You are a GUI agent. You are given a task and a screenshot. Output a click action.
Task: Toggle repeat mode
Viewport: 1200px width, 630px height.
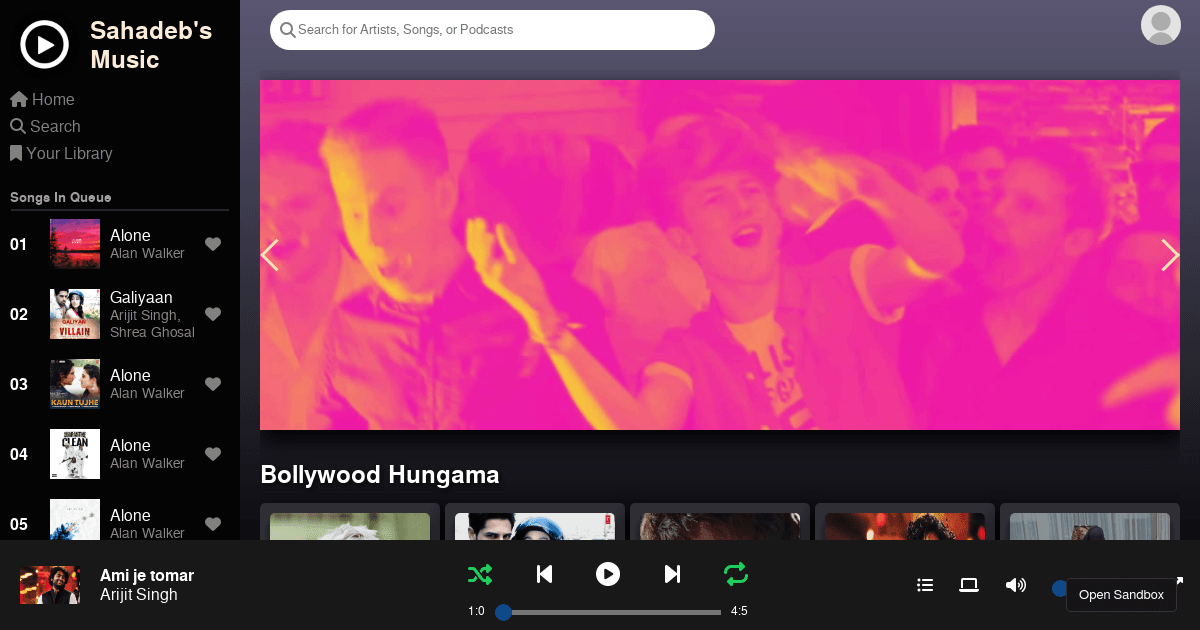coord(736,574)
